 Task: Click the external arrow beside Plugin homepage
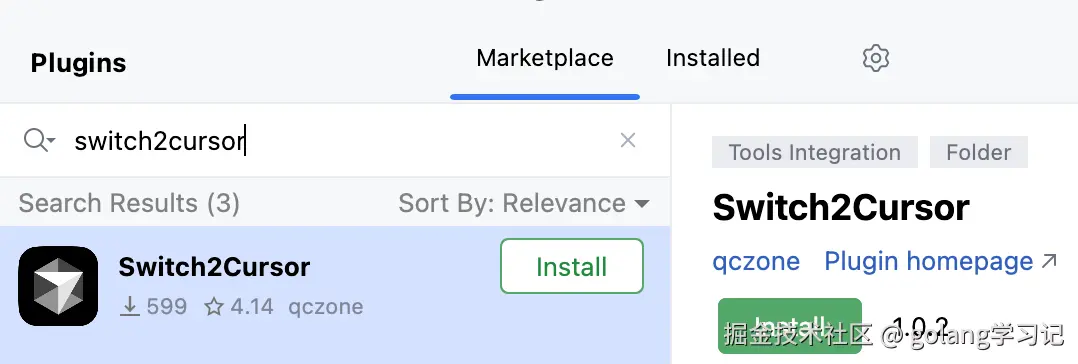click(x=1049, y=261)
